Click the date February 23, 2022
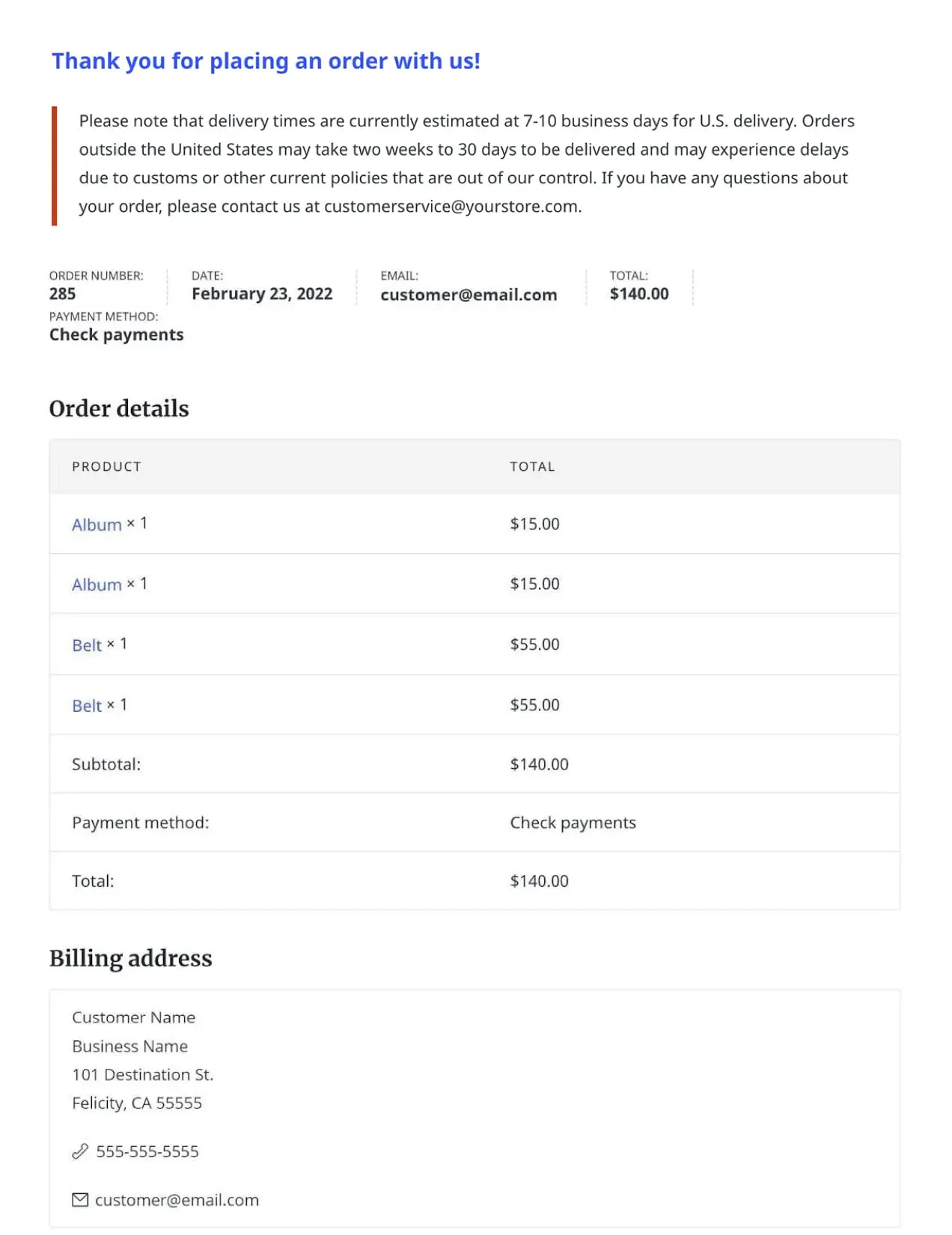The height and width of the screenshot is (1235, 952). [x=262, y=294]
